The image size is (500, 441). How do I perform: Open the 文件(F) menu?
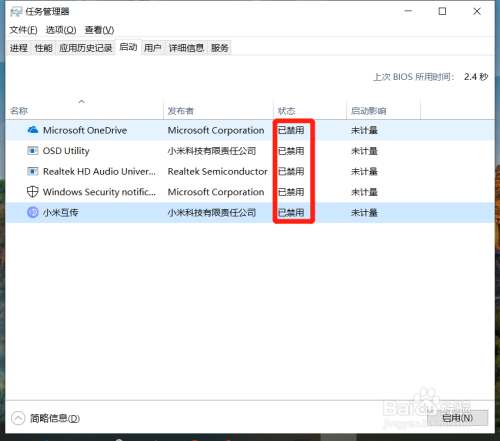[23, 30]
